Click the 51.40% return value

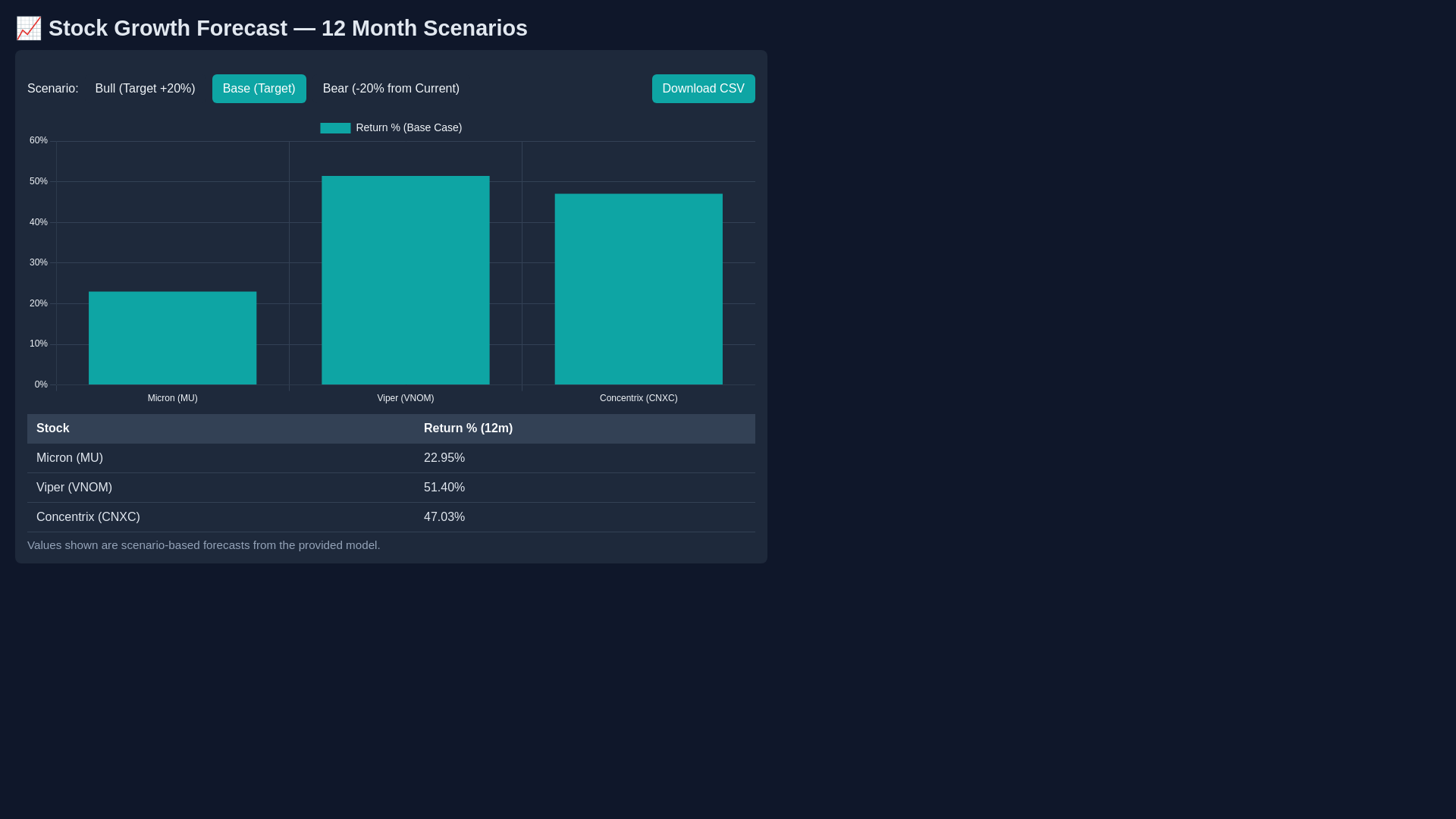[x=444, y=488]
